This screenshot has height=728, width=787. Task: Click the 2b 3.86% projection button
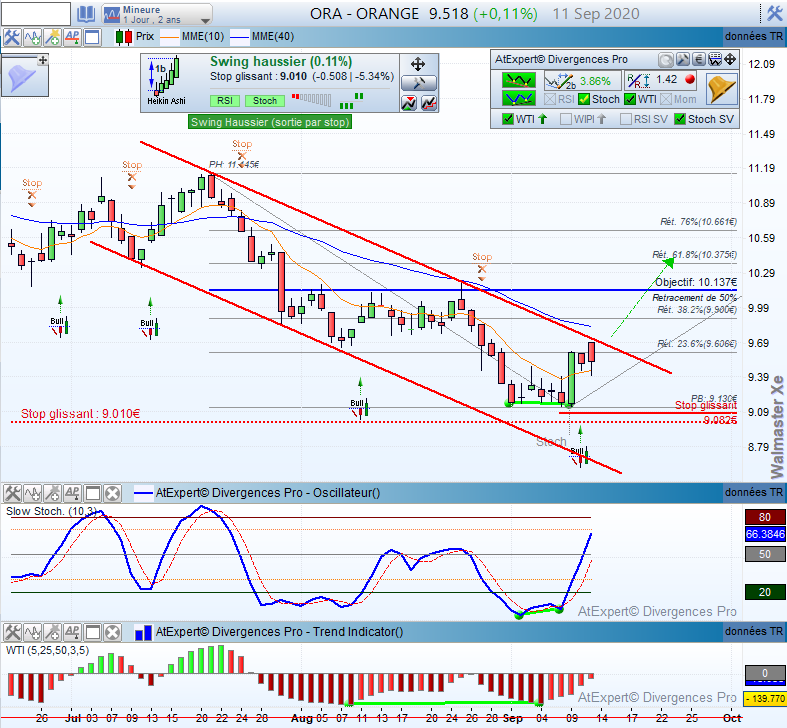point(582,81)
